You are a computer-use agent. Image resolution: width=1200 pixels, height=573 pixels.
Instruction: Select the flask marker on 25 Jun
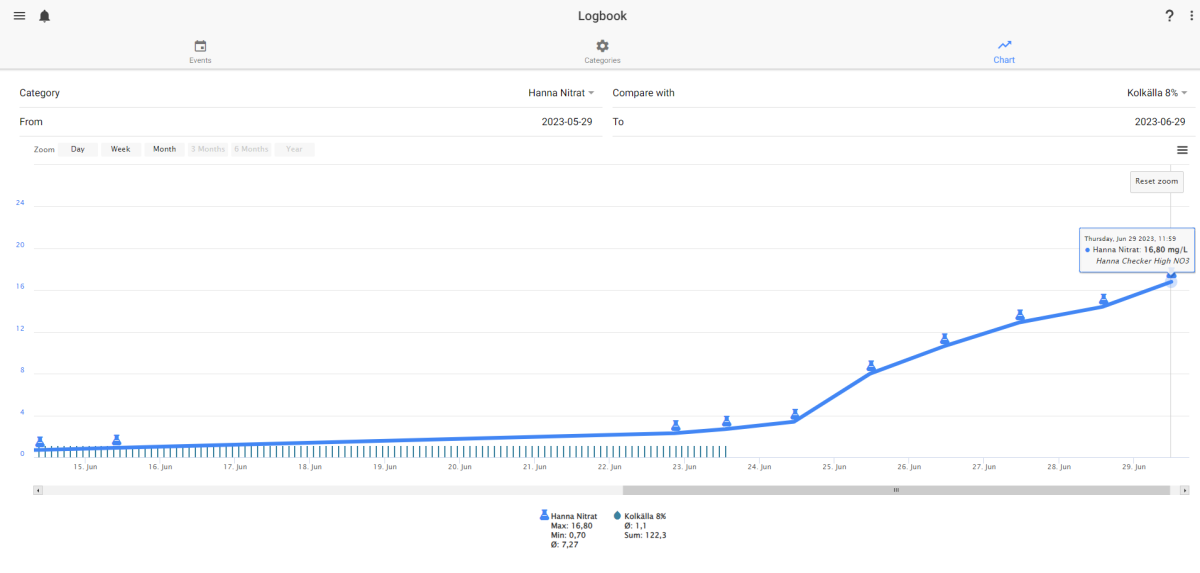coord(871,366)
